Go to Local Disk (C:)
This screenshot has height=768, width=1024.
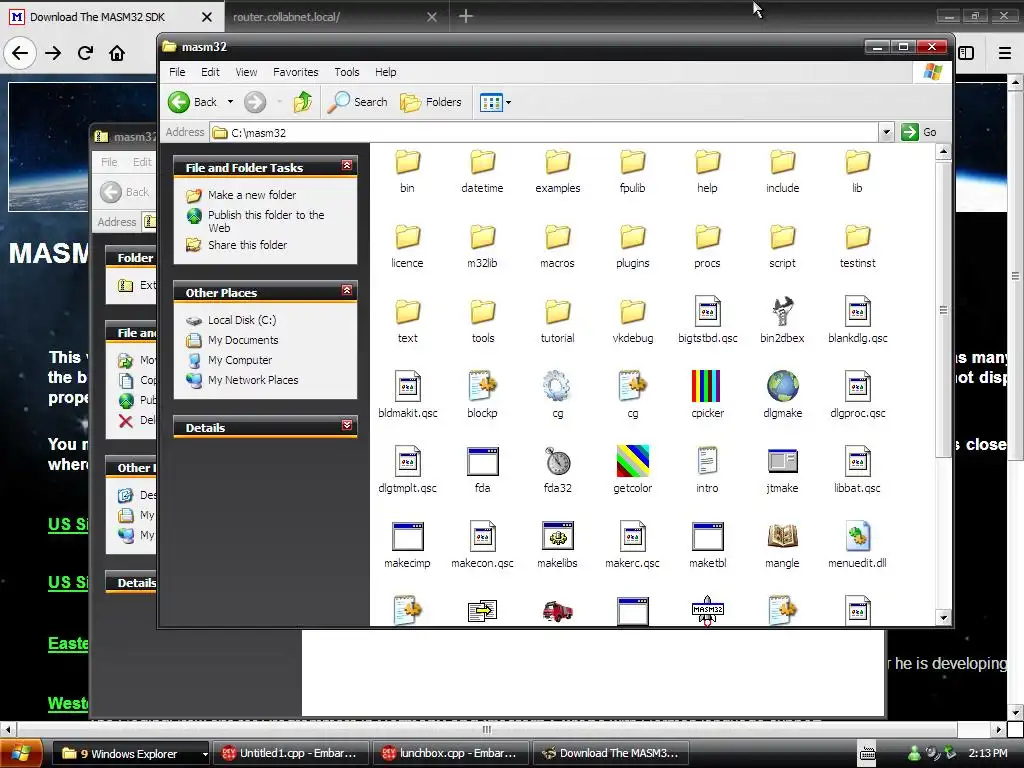tap(242, 320)
